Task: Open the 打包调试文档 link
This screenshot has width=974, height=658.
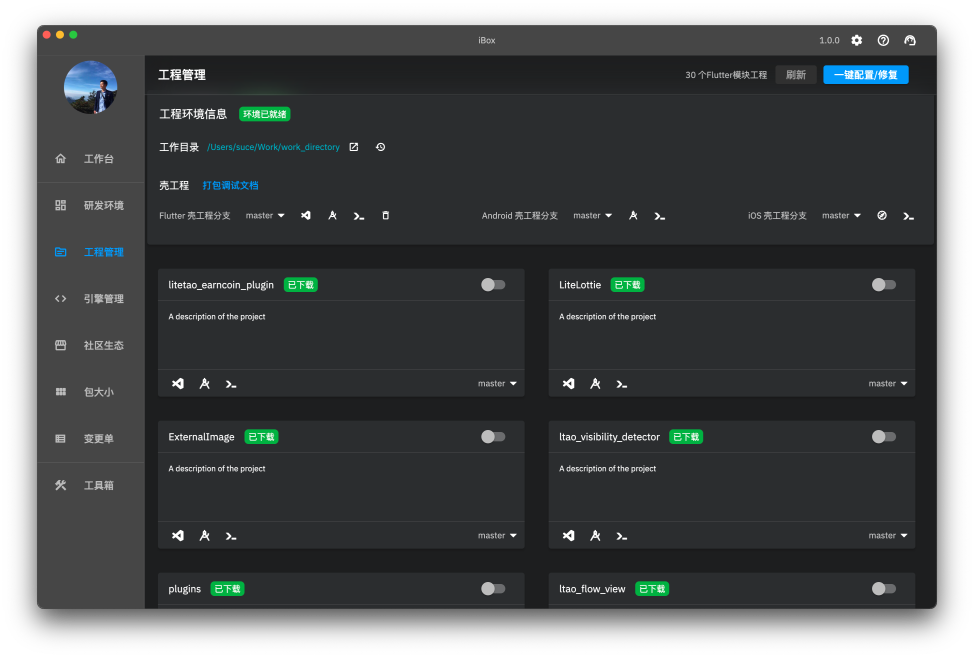Action: (x=230, y=186)
